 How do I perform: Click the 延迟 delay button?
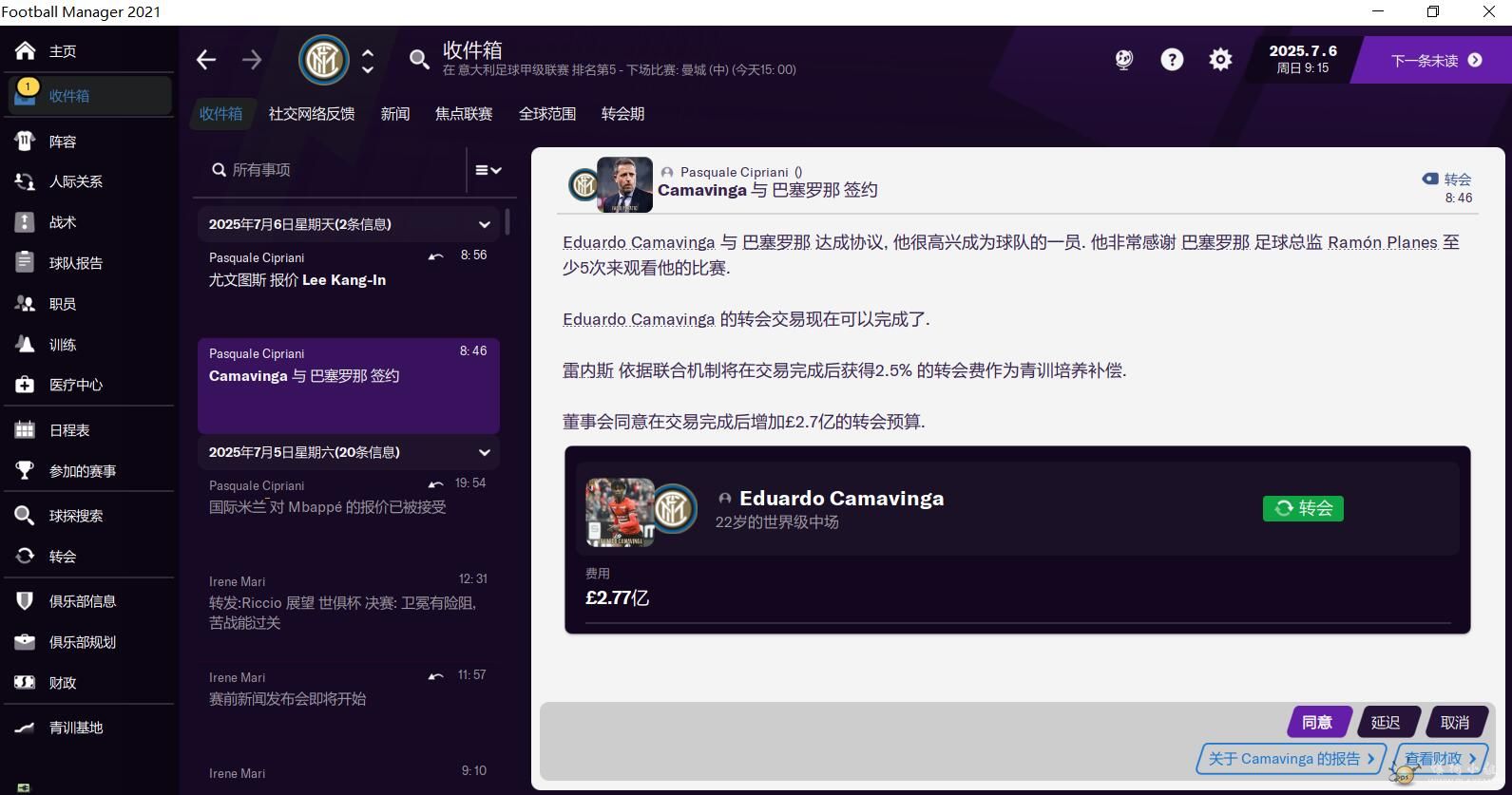pyautogui.click(x=1387, y=723)
